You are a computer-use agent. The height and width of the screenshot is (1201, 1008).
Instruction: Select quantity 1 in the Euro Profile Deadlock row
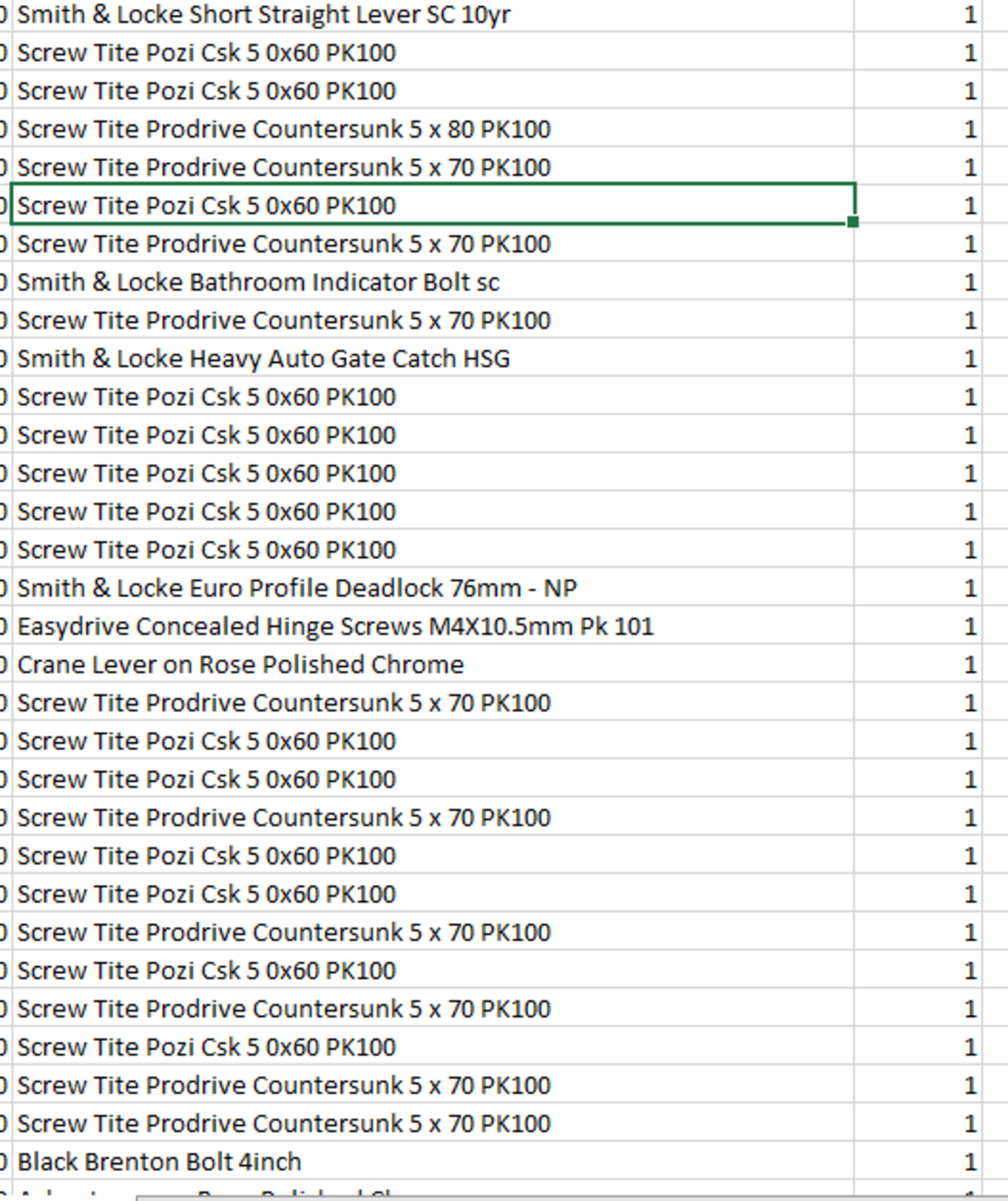point(918,587)
